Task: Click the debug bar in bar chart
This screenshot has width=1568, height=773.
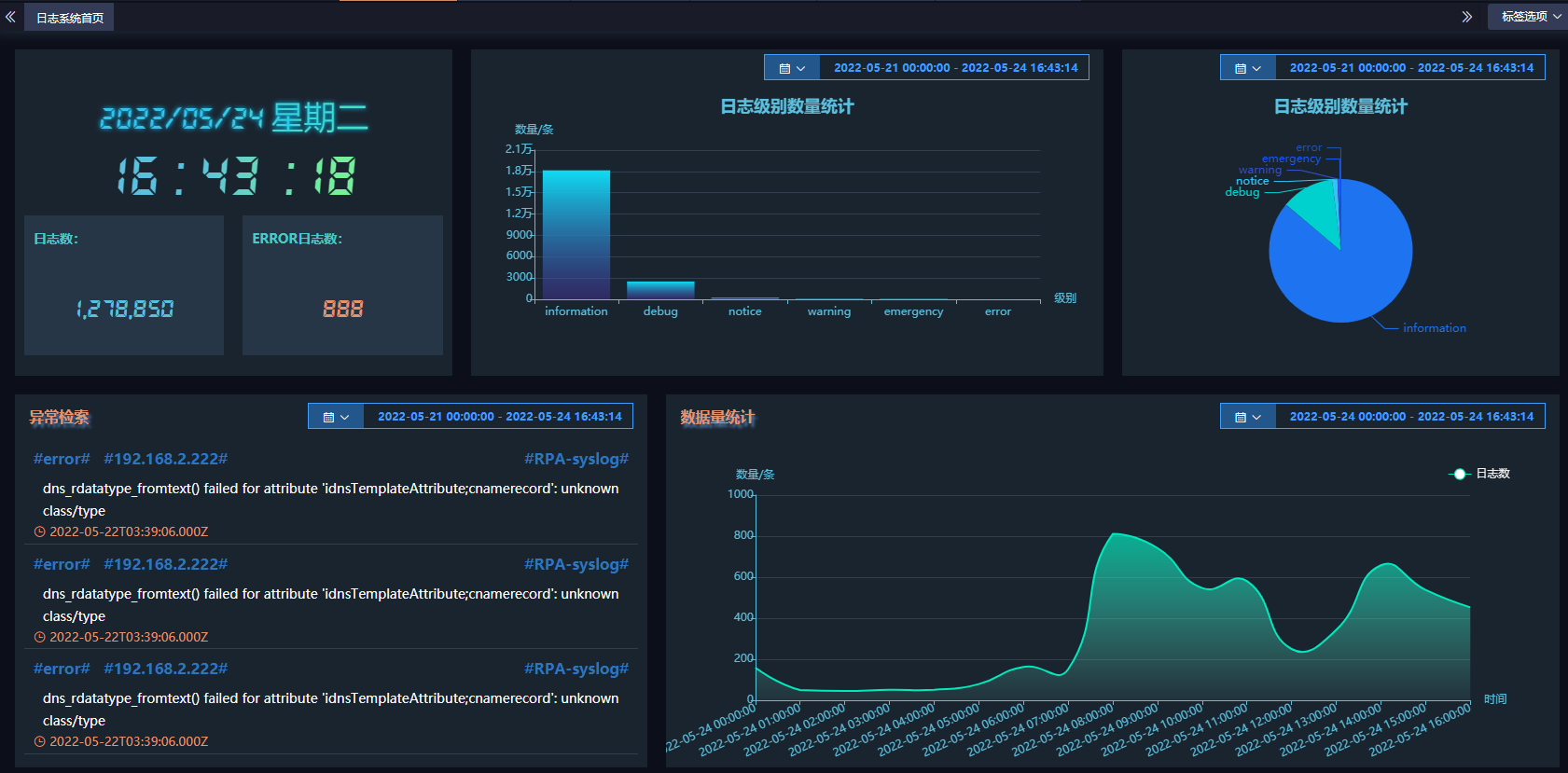Action: pyautogui.click(x=660, y=290)
